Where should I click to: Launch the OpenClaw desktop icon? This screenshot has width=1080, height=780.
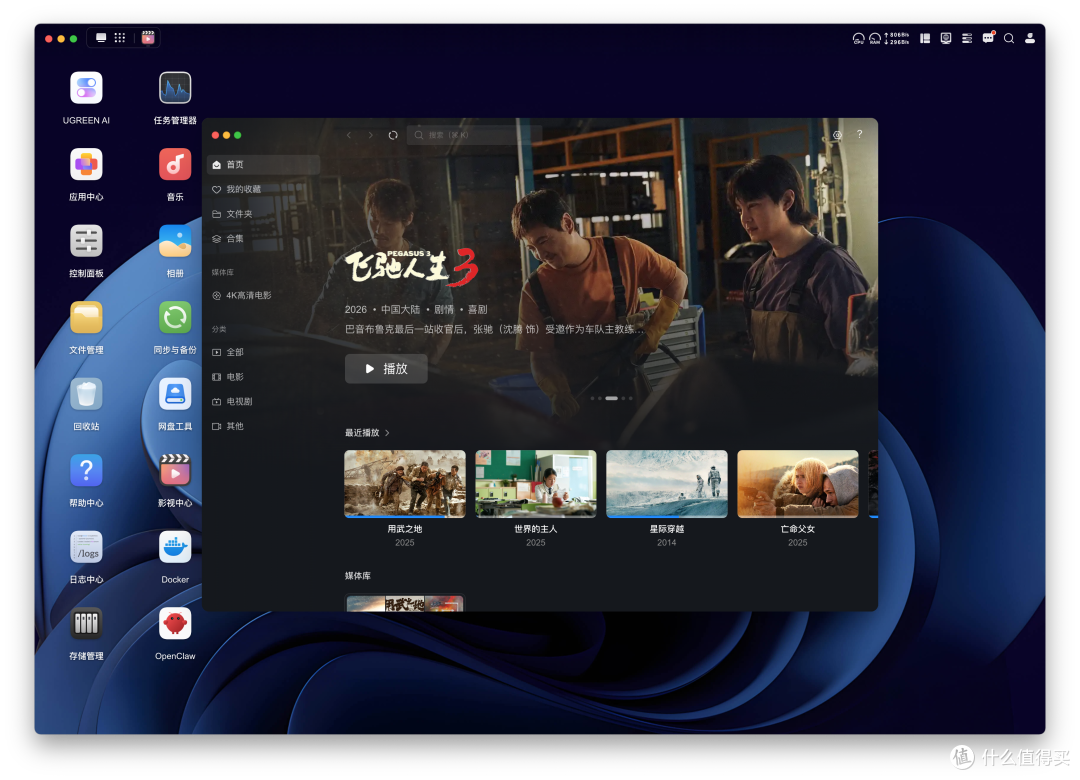pyautogui.click(x=175, y=624)
